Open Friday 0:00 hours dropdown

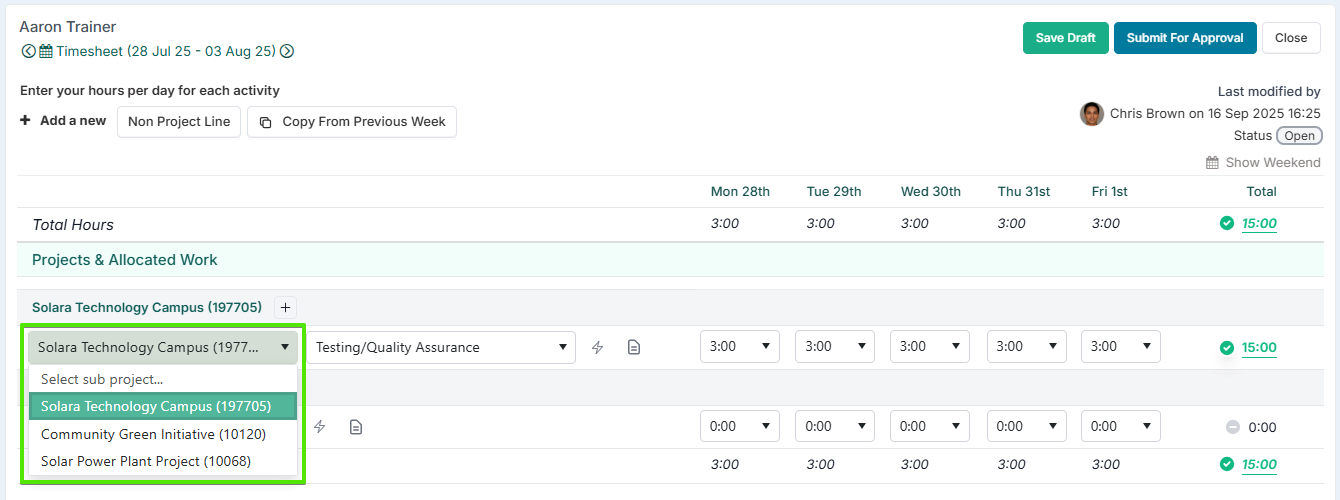(x=1121, y=427)
